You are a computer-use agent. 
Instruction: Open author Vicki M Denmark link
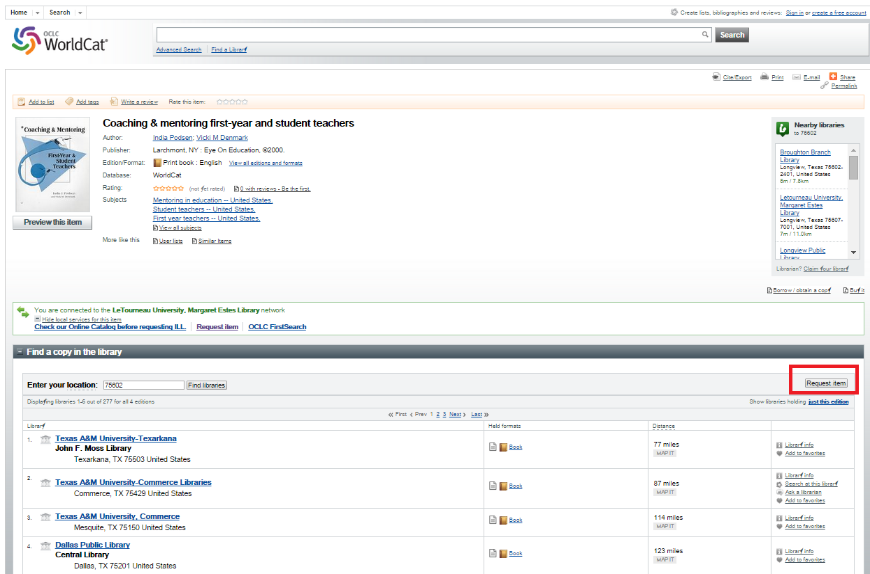222,138
